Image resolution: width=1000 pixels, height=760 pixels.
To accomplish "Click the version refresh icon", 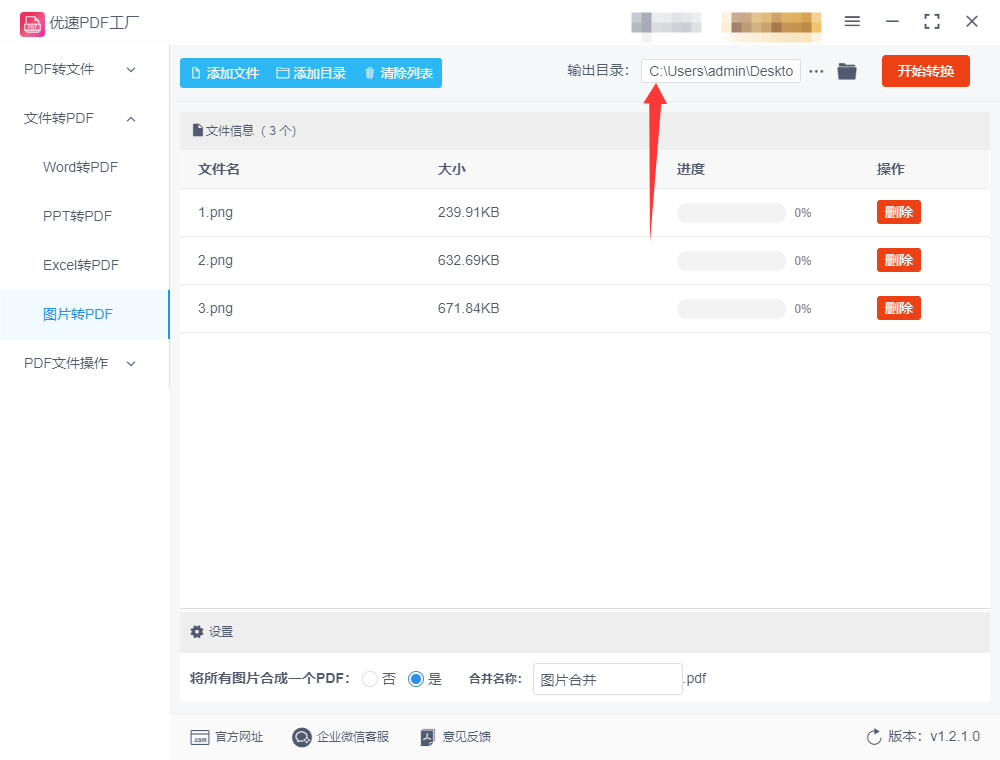I will tap(874, 736).
